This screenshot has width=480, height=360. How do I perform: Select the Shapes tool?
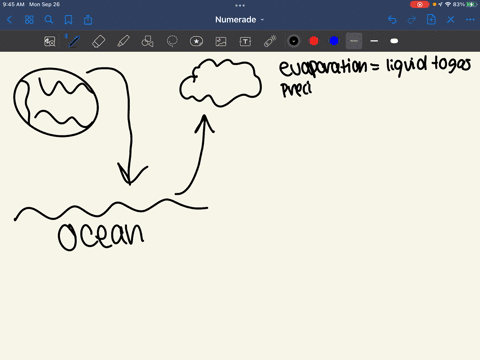[x=147, y=41]
